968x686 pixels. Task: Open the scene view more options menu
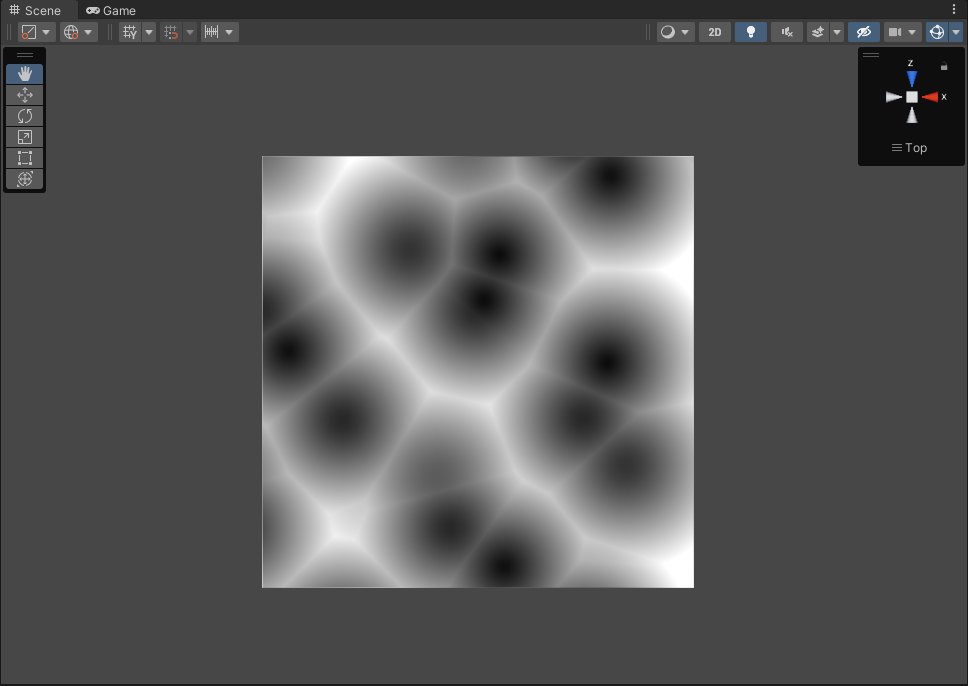click(x=954, y=9)
